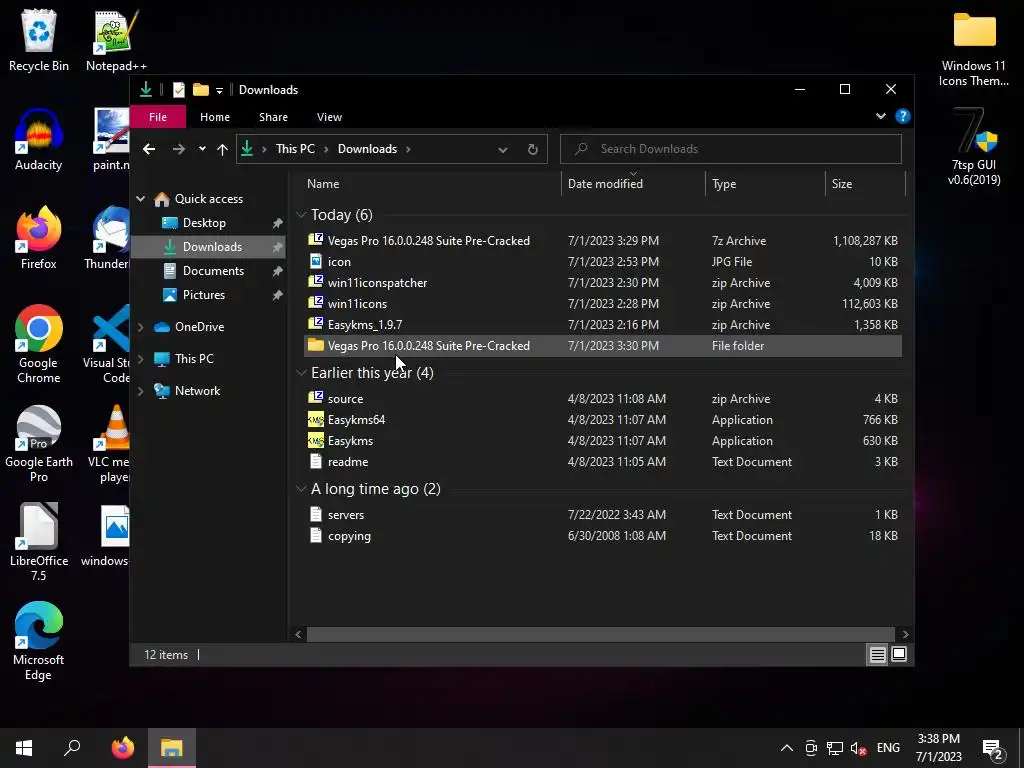
Task: Open the File menu tab
Action: click(158, 117)
